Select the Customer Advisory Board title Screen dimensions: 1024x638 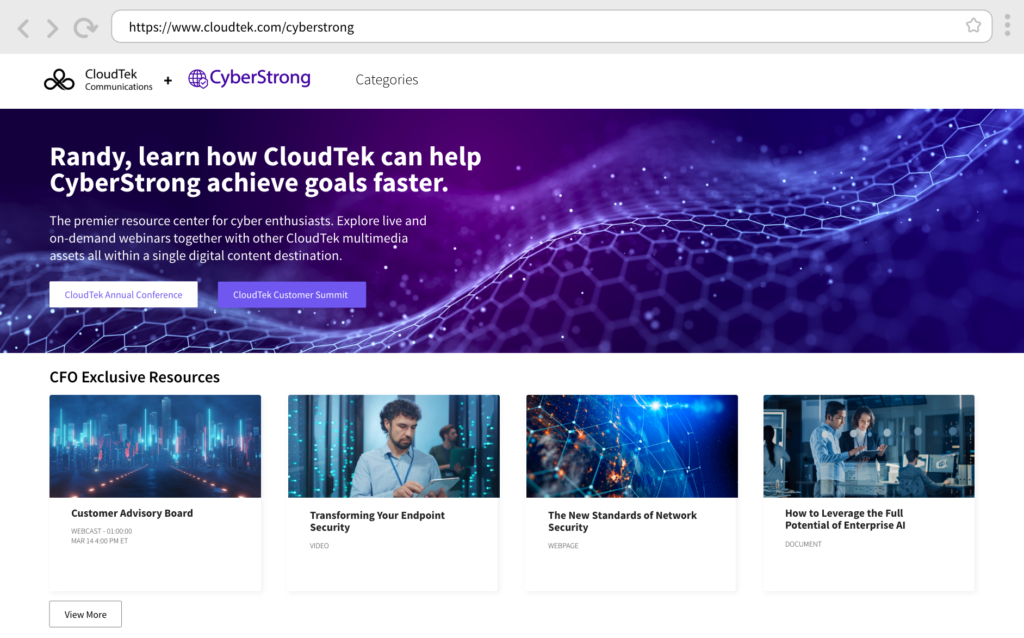[132, 513]
